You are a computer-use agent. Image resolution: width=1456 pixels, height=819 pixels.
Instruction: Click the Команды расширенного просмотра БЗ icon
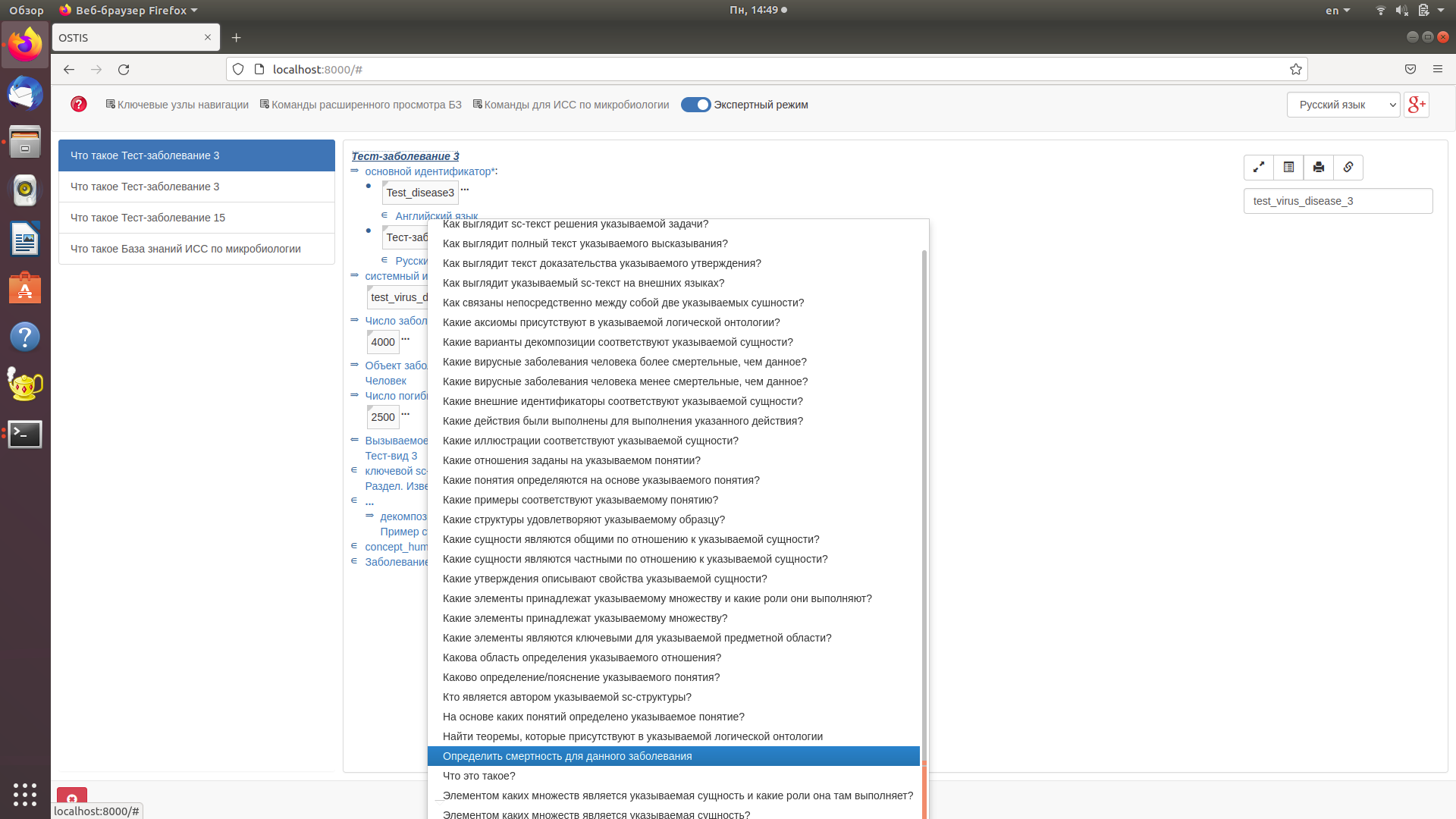coord(263,104)
